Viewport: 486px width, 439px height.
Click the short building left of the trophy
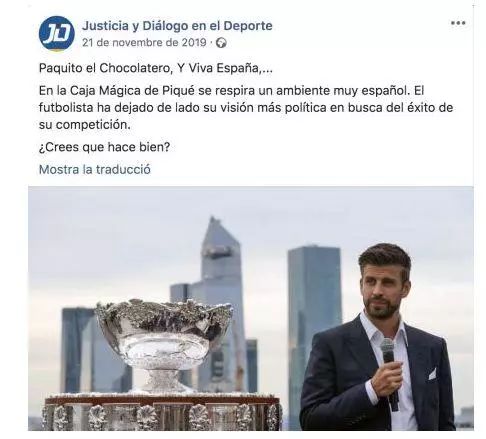tap(78, 350)
